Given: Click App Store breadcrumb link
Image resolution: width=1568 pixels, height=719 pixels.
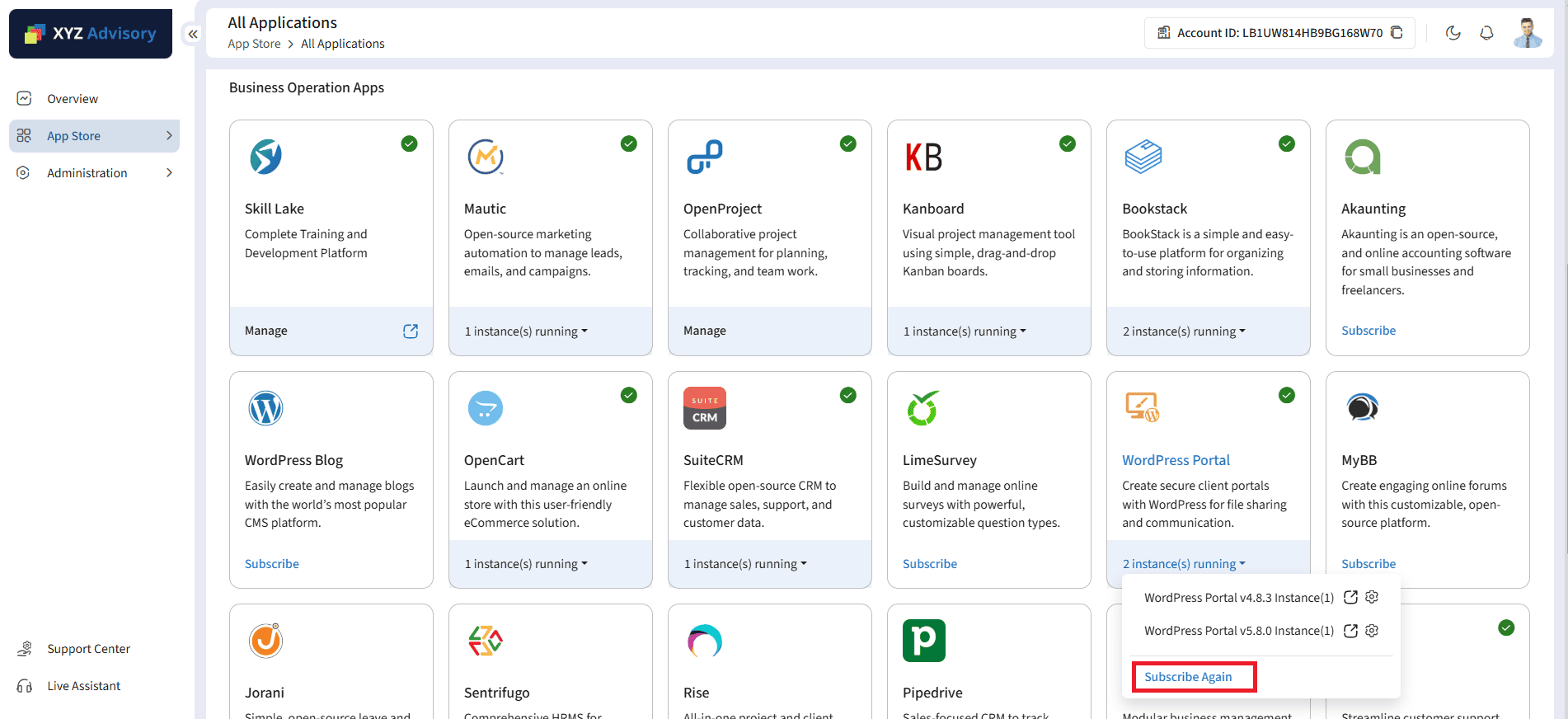Looking at the screenshot, I should [x=254, y=44].
